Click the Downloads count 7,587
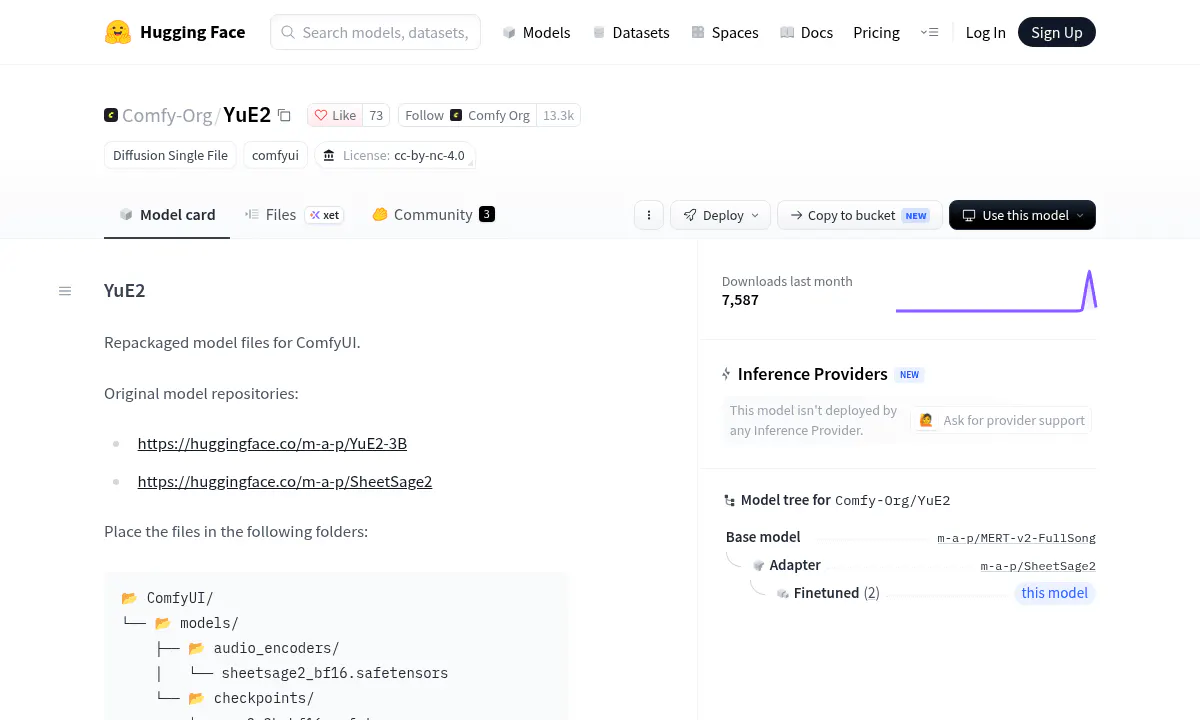 click(740, 300)
